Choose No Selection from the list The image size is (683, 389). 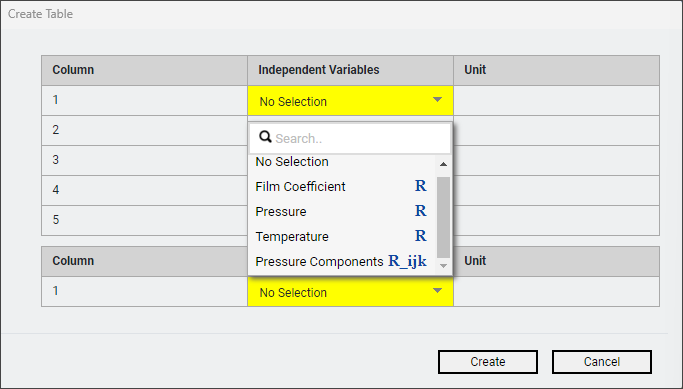342,162
